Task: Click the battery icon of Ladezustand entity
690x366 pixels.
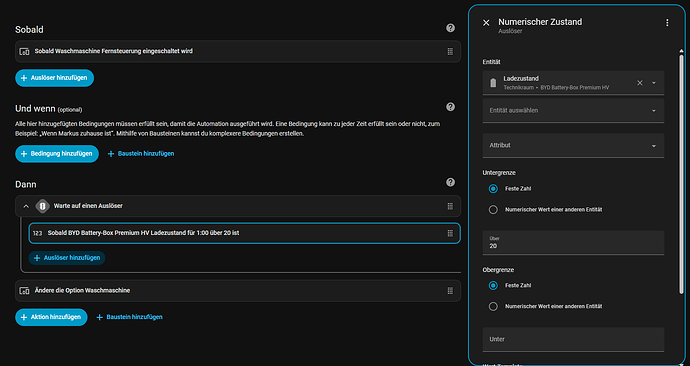Action: pyautogui.click(x=493, y=83)
